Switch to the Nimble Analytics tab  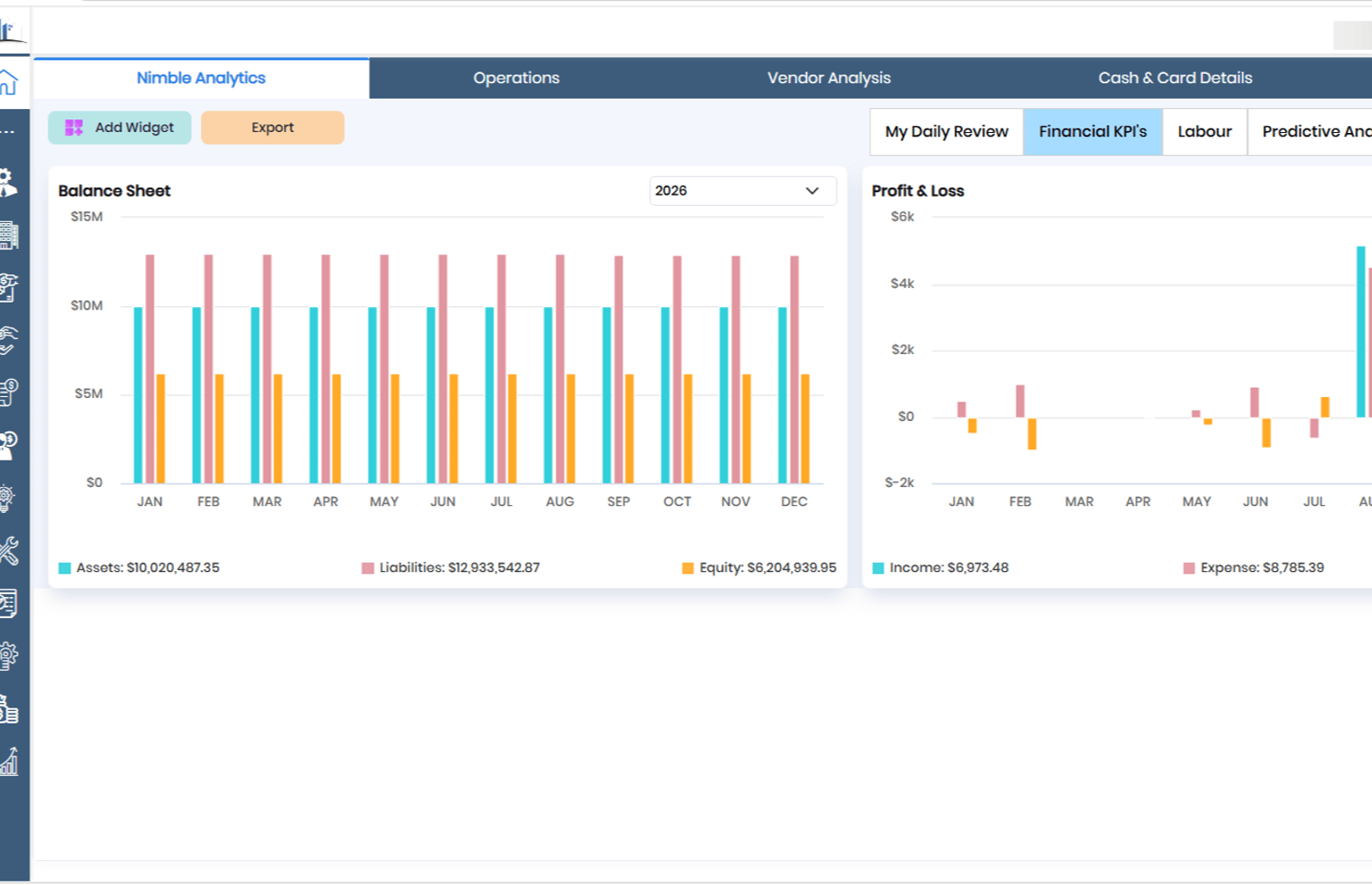(x=202, y=78)
